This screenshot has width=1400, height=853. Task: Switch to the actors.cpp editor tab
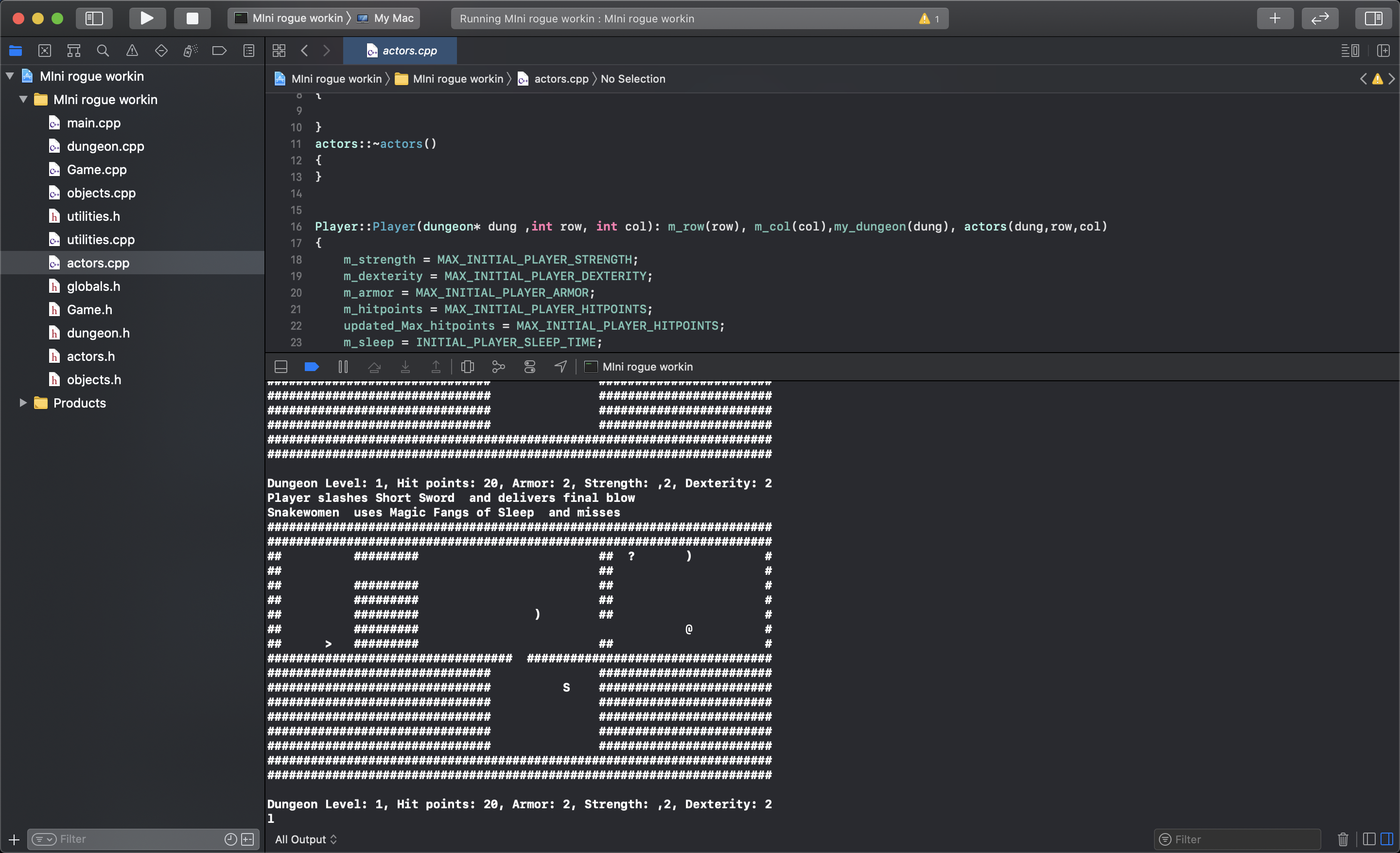(400, 51)
